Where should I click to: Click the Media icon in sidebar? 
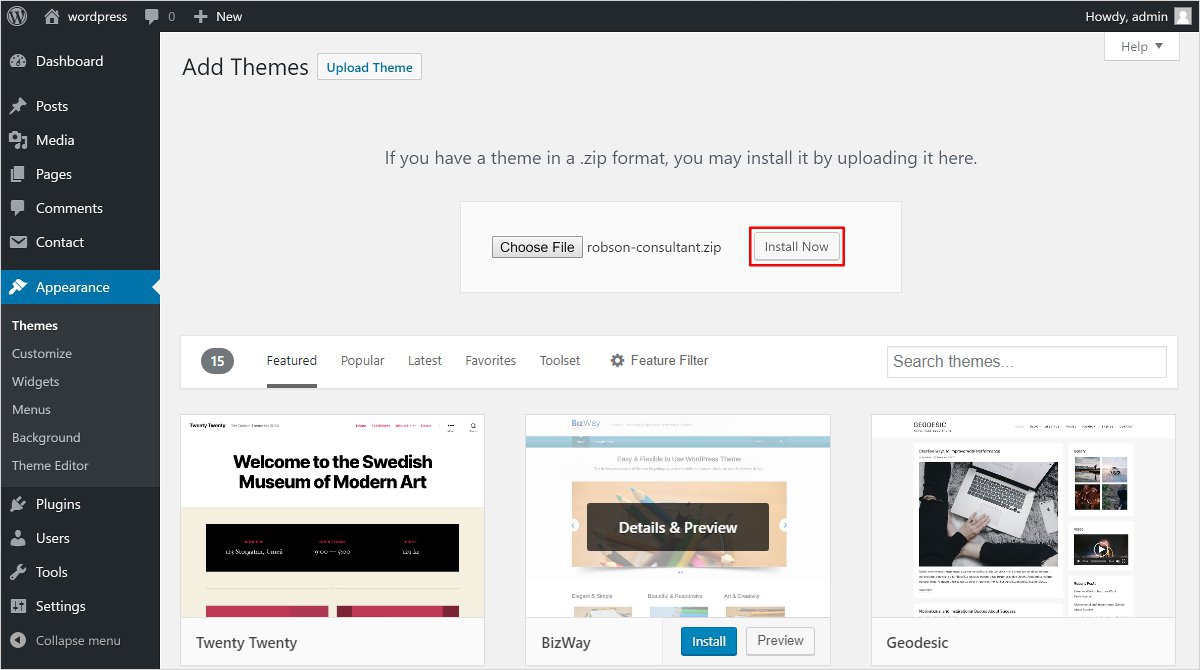18,140
